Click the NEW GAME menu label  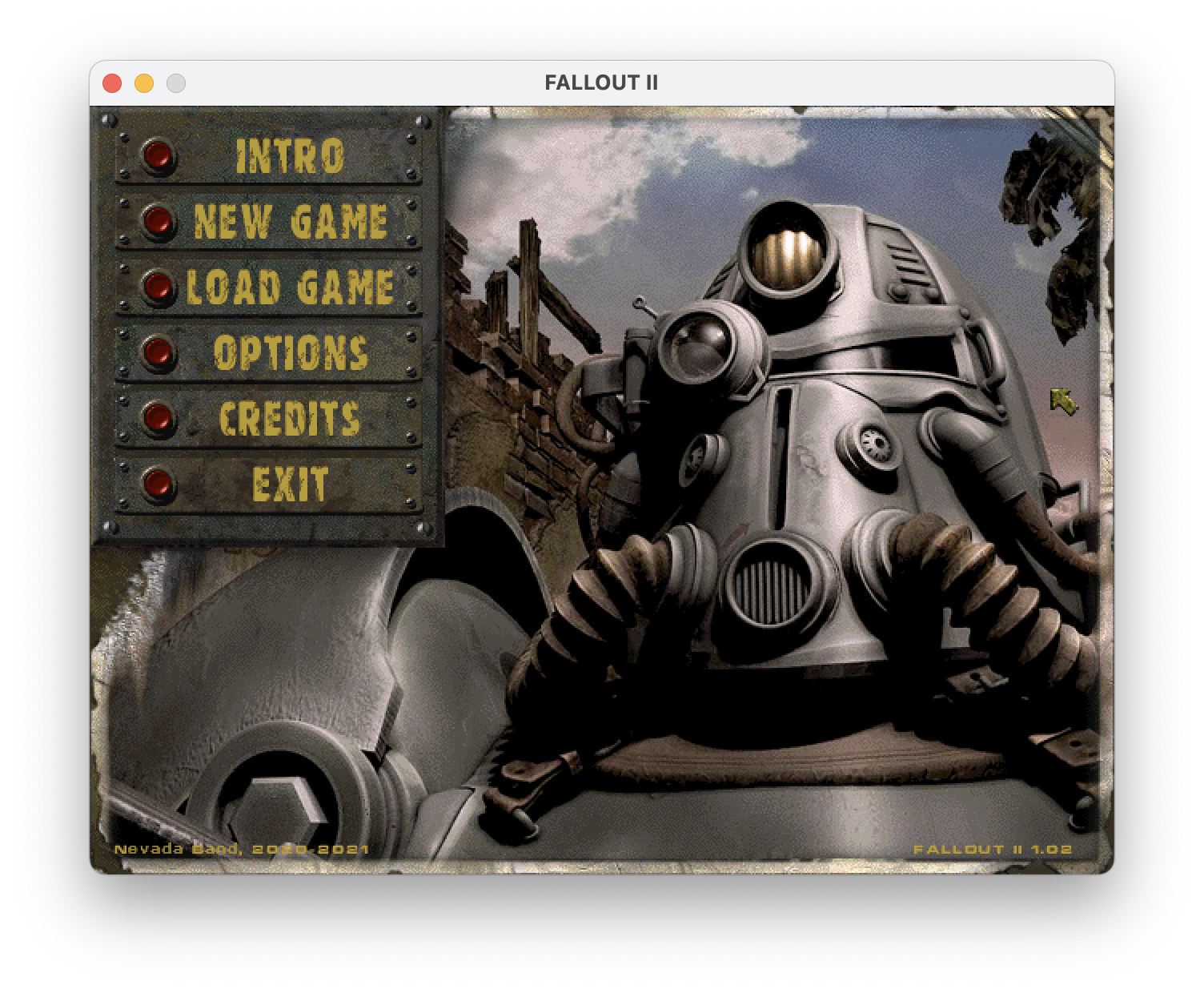coord(291,221)
